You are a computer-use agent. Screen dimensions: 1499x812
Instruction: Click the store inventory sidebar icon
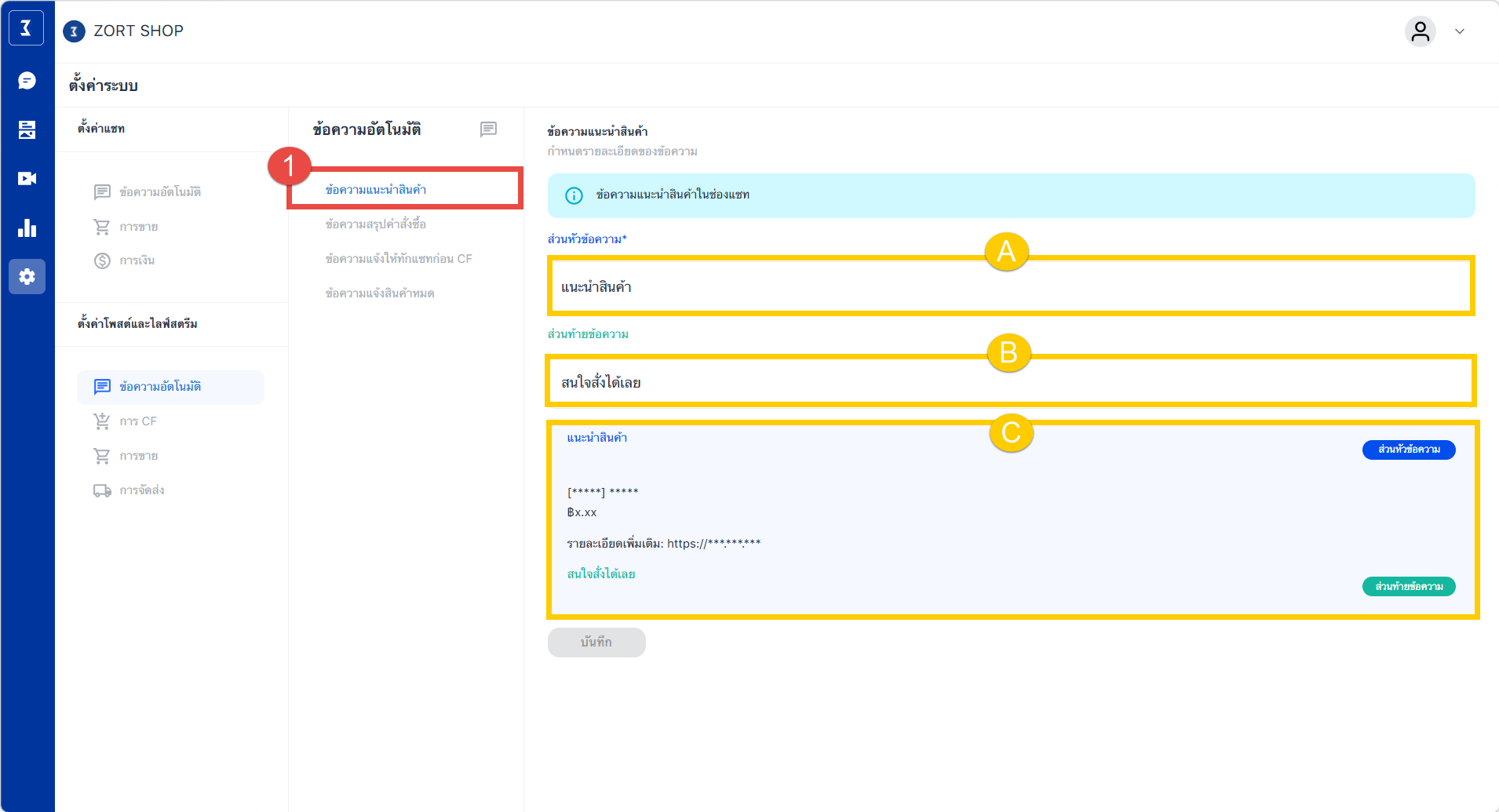pos(27,129)
